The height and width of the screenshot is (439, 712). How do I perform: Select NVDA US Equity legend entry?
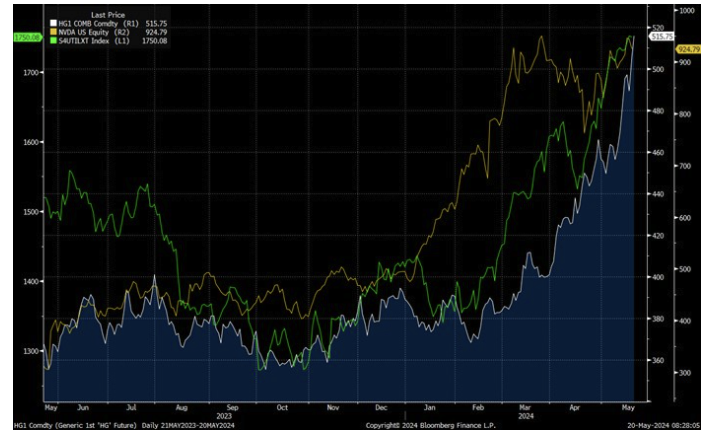[87, 32]
